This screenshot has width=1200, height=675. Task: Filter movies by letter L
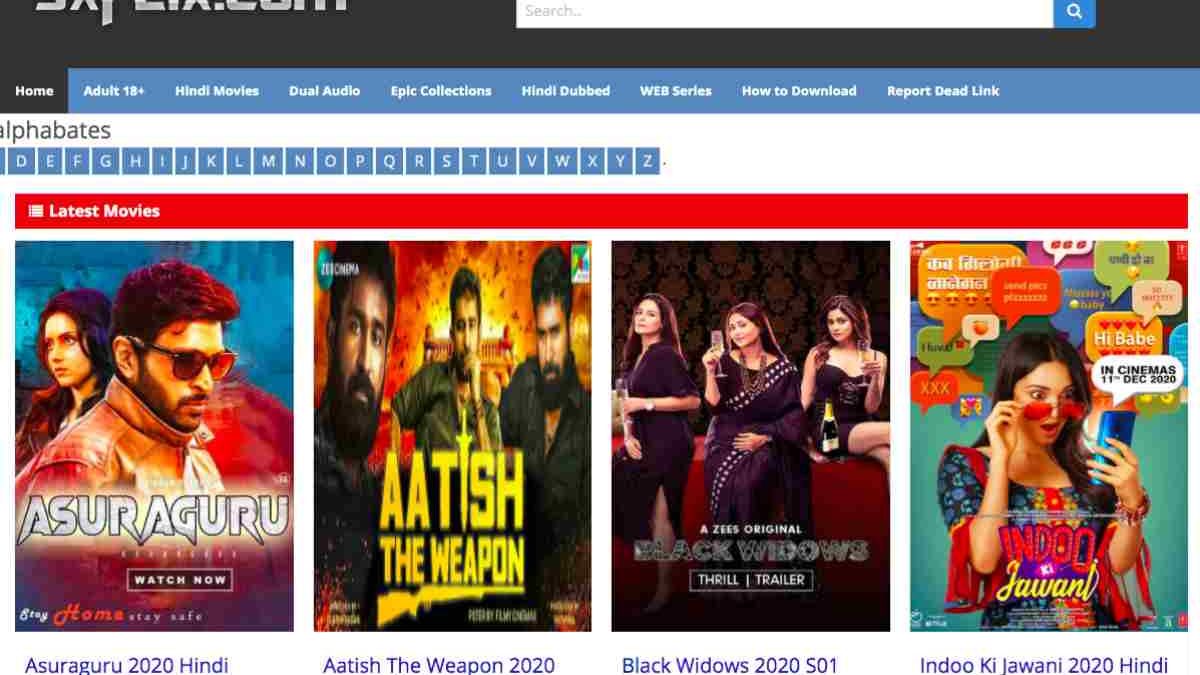tap(238, 161)
